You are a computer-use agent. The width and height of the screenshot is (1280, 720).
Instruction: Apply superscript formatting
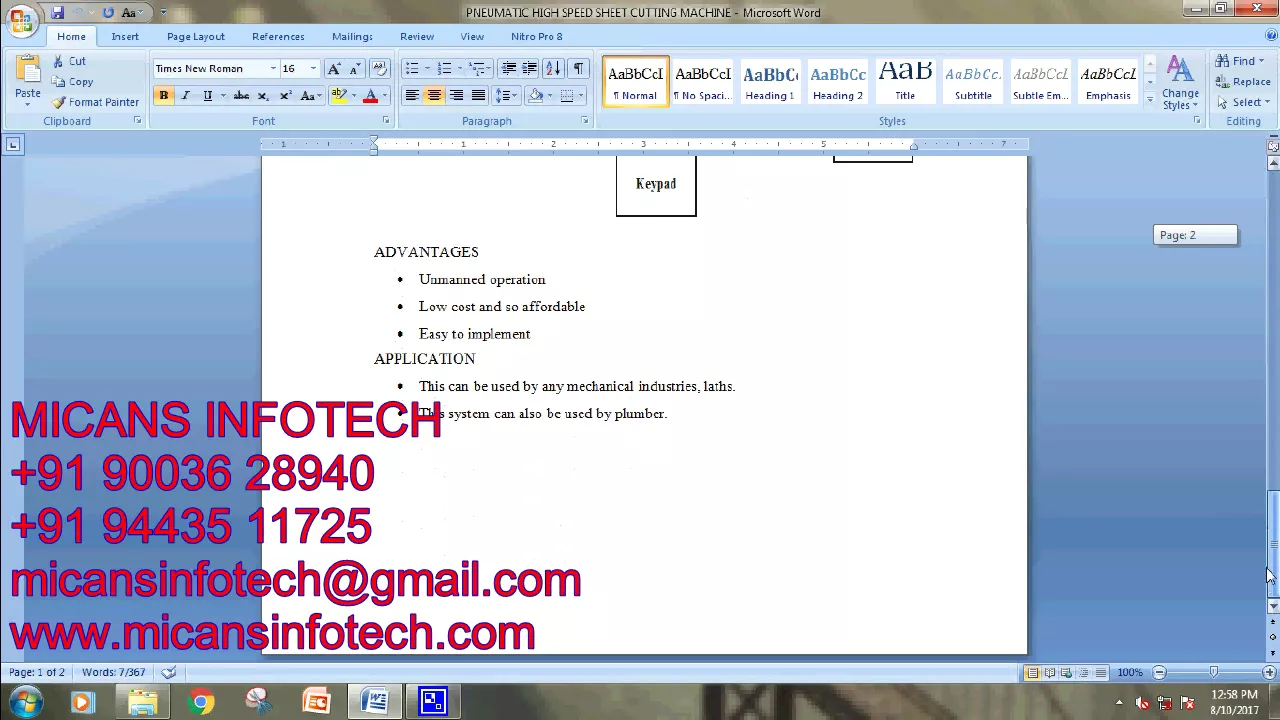click(x=285, y=96)
